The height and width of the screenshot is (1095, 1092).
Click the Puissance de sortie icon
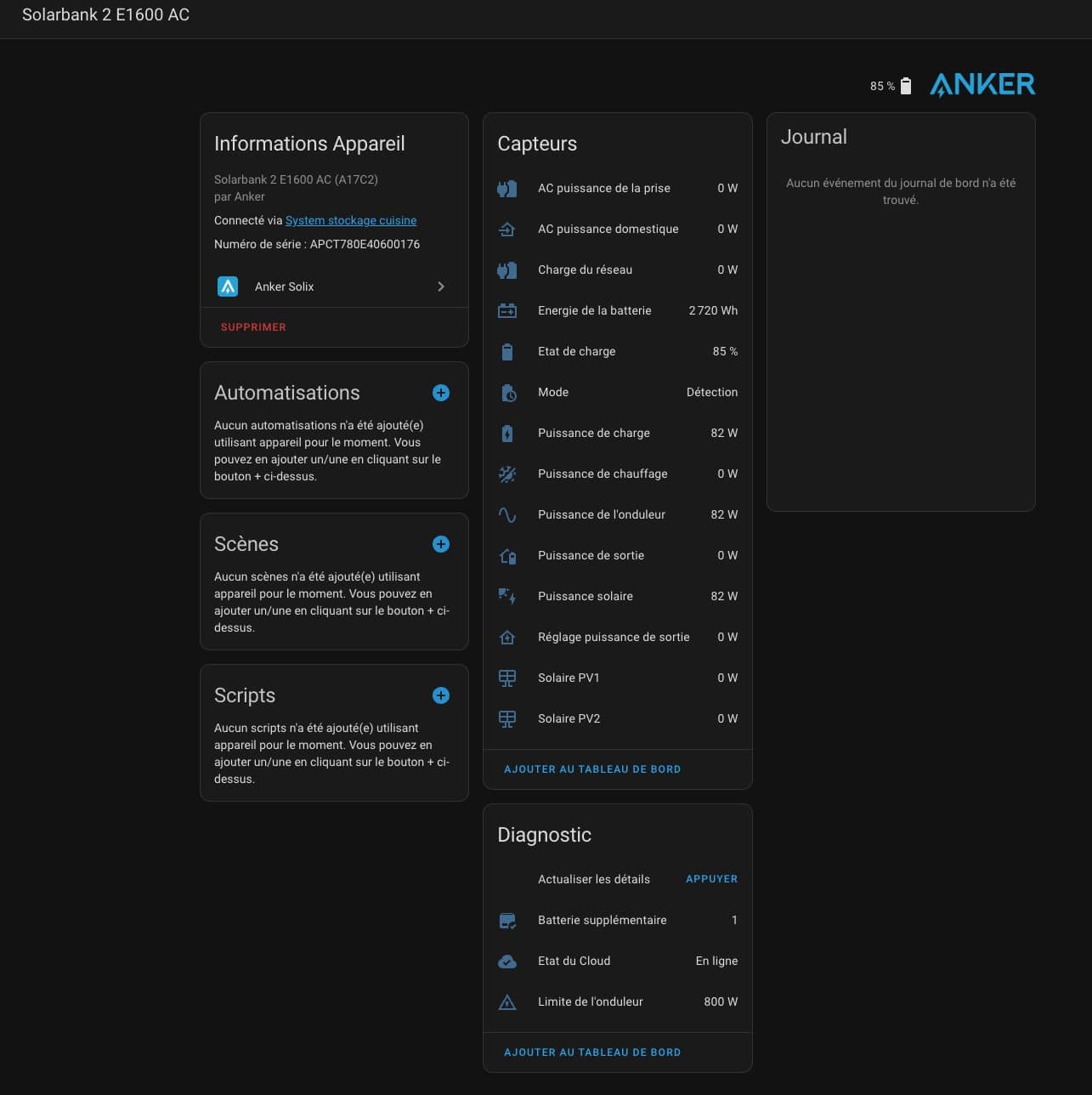pyautogui.click(x=507, y=555)
